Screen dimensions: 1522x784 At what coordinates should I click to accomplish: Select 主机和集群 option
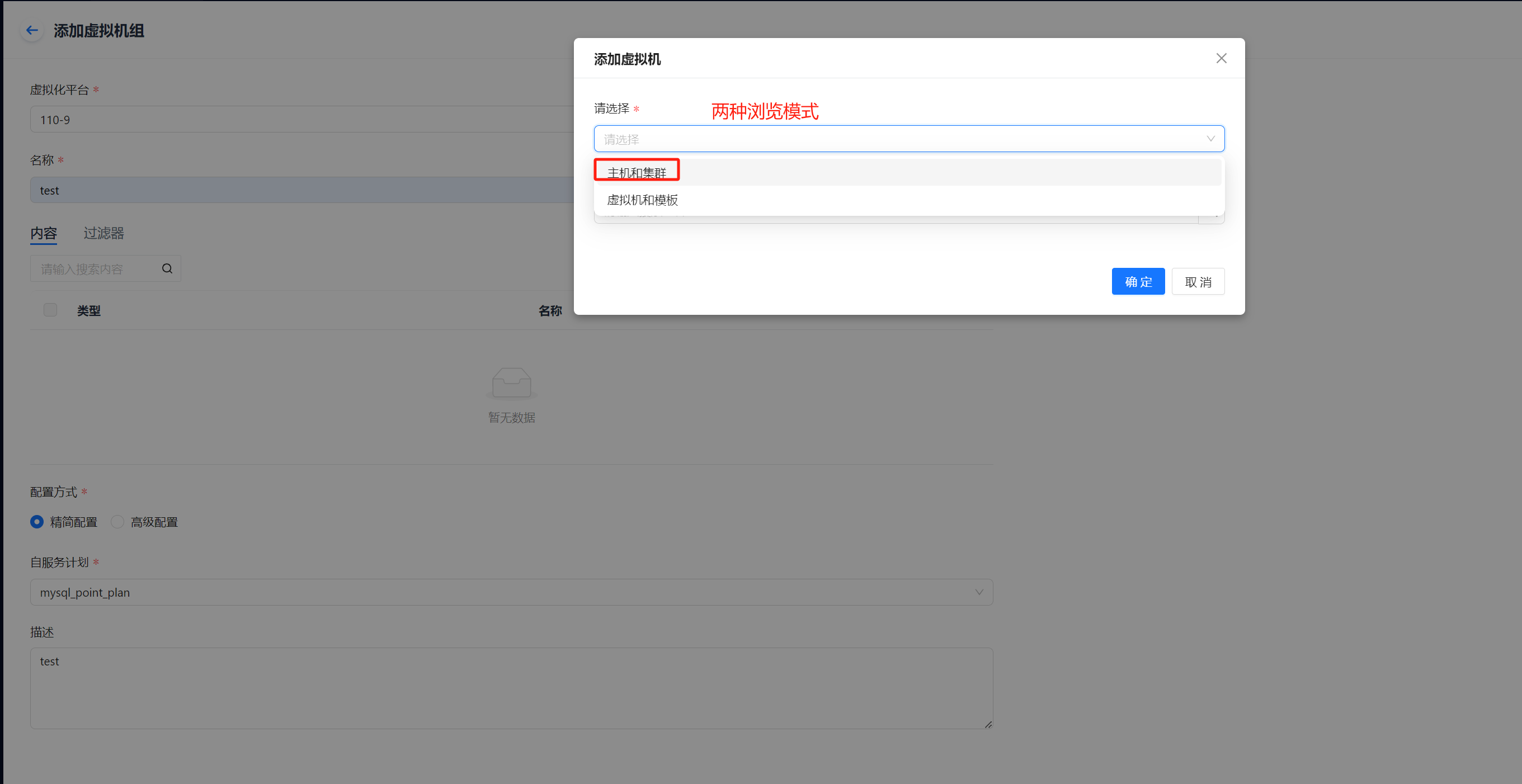pyautogui.click(x=637, y=173)
